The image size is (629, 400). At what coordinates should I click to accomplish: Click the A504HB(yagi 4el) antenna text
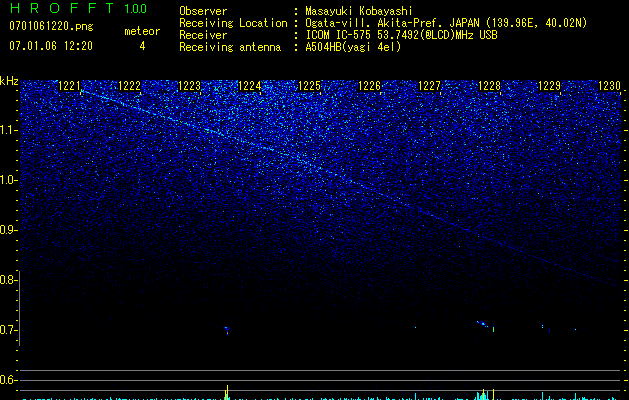click(353, 47)
